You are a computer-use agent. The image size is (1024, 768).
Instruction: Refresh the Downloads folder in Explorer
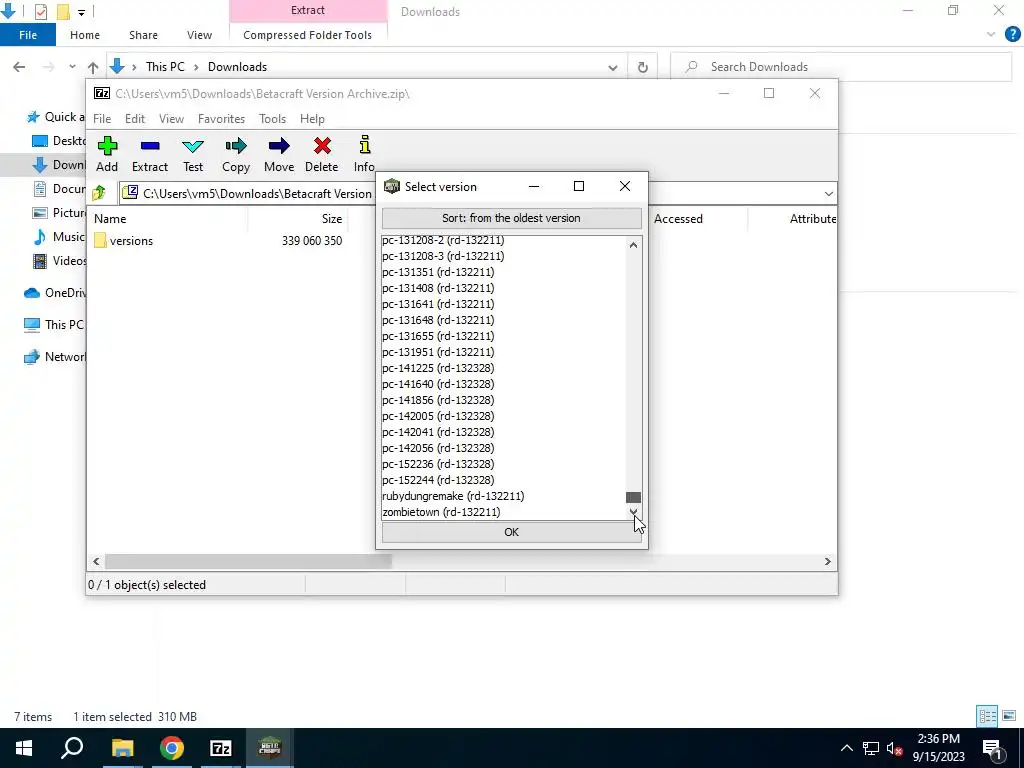pos(643,67)
